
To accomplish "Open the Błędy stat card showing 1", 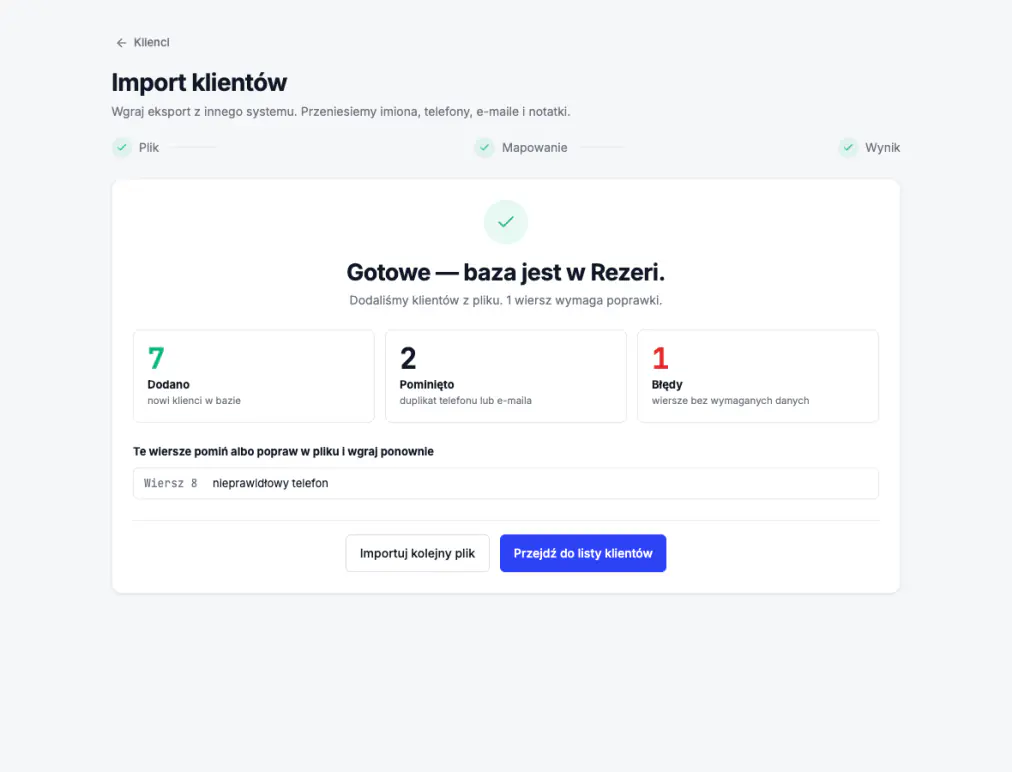I will tap(758, 376).
